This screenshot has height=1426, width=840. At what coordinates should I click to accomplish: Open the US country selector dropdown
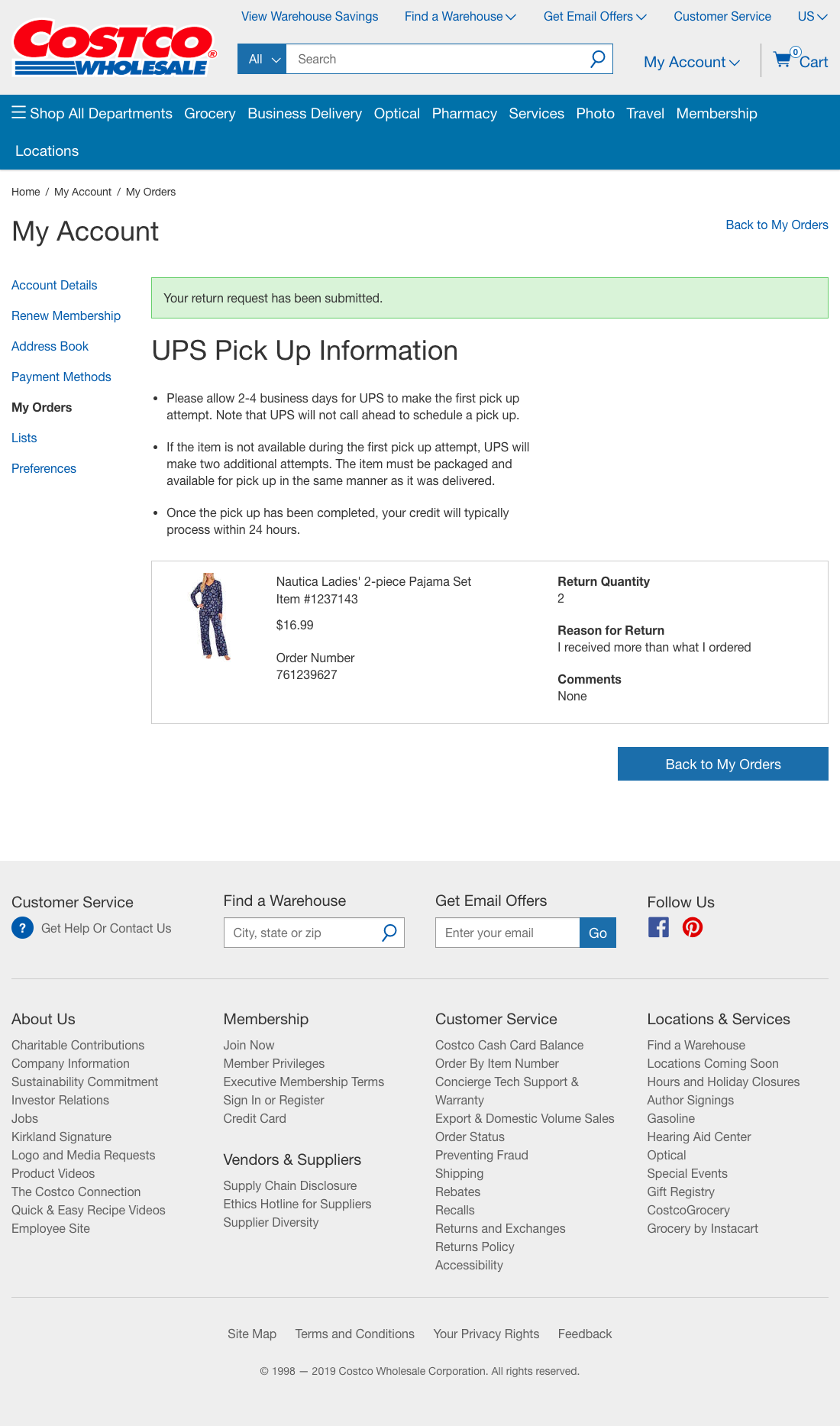tap(809, 16)
